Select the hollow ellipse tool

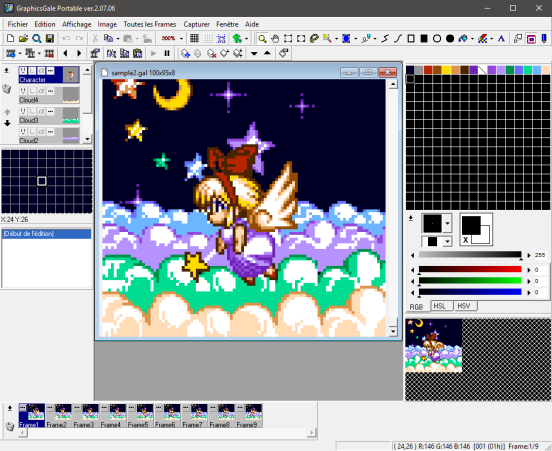[437, 38]
